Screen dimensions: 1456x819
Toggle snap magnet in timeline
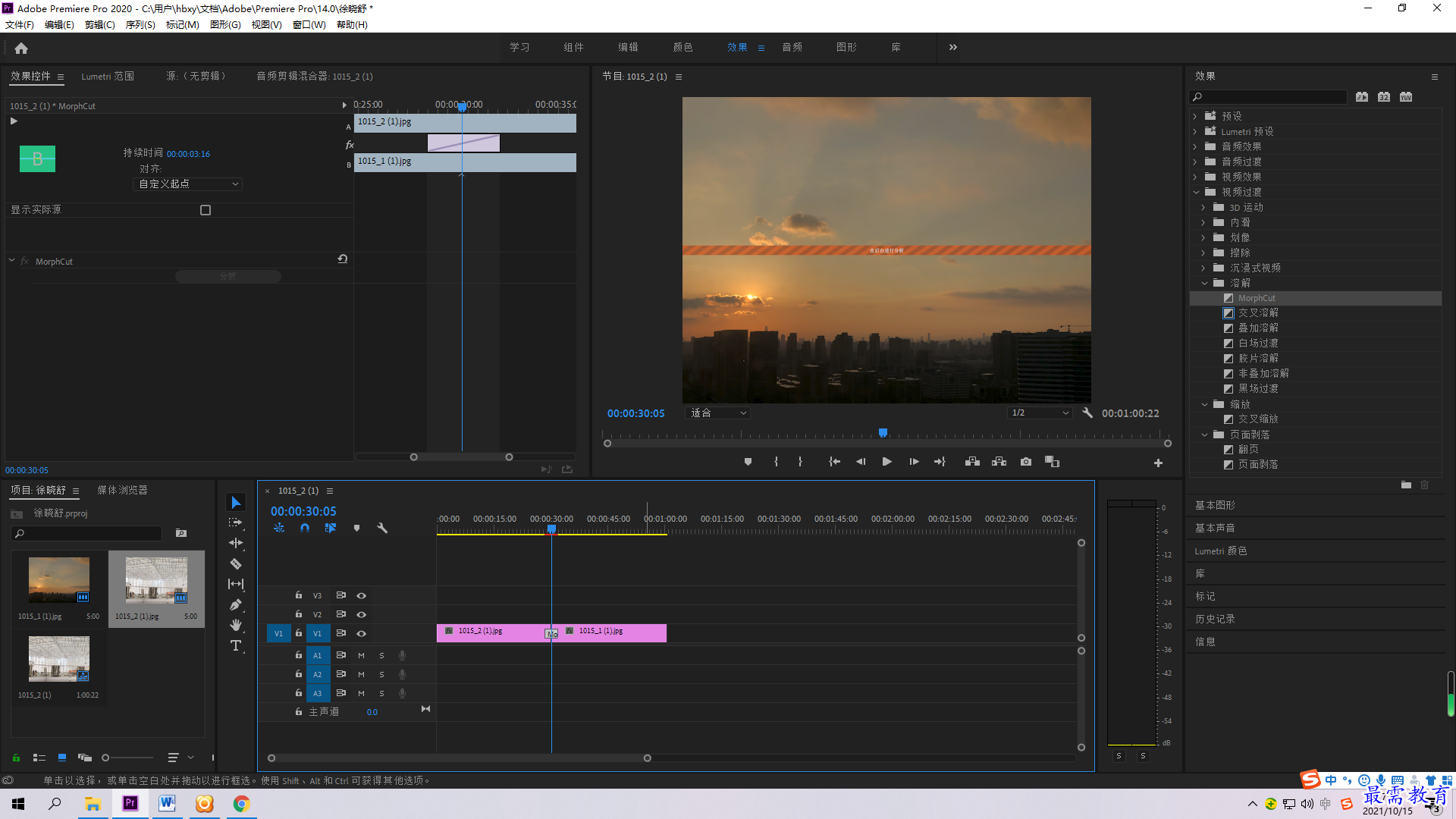point(305,528)
